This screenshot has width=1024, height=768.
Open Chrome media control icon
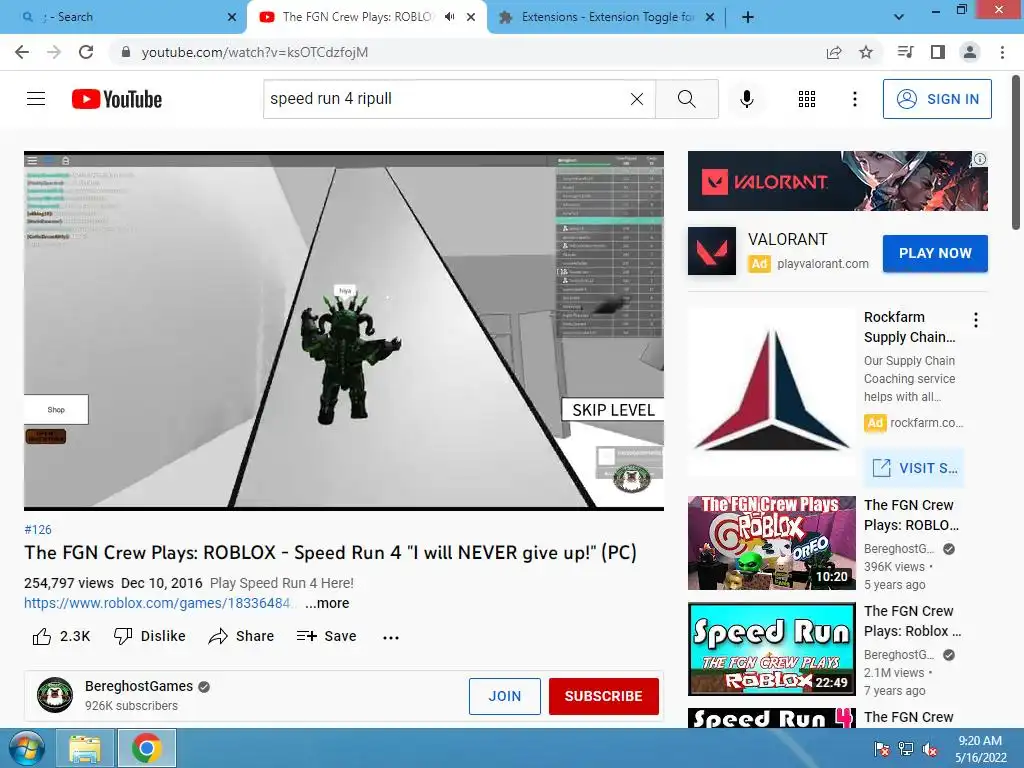(905, 52)
